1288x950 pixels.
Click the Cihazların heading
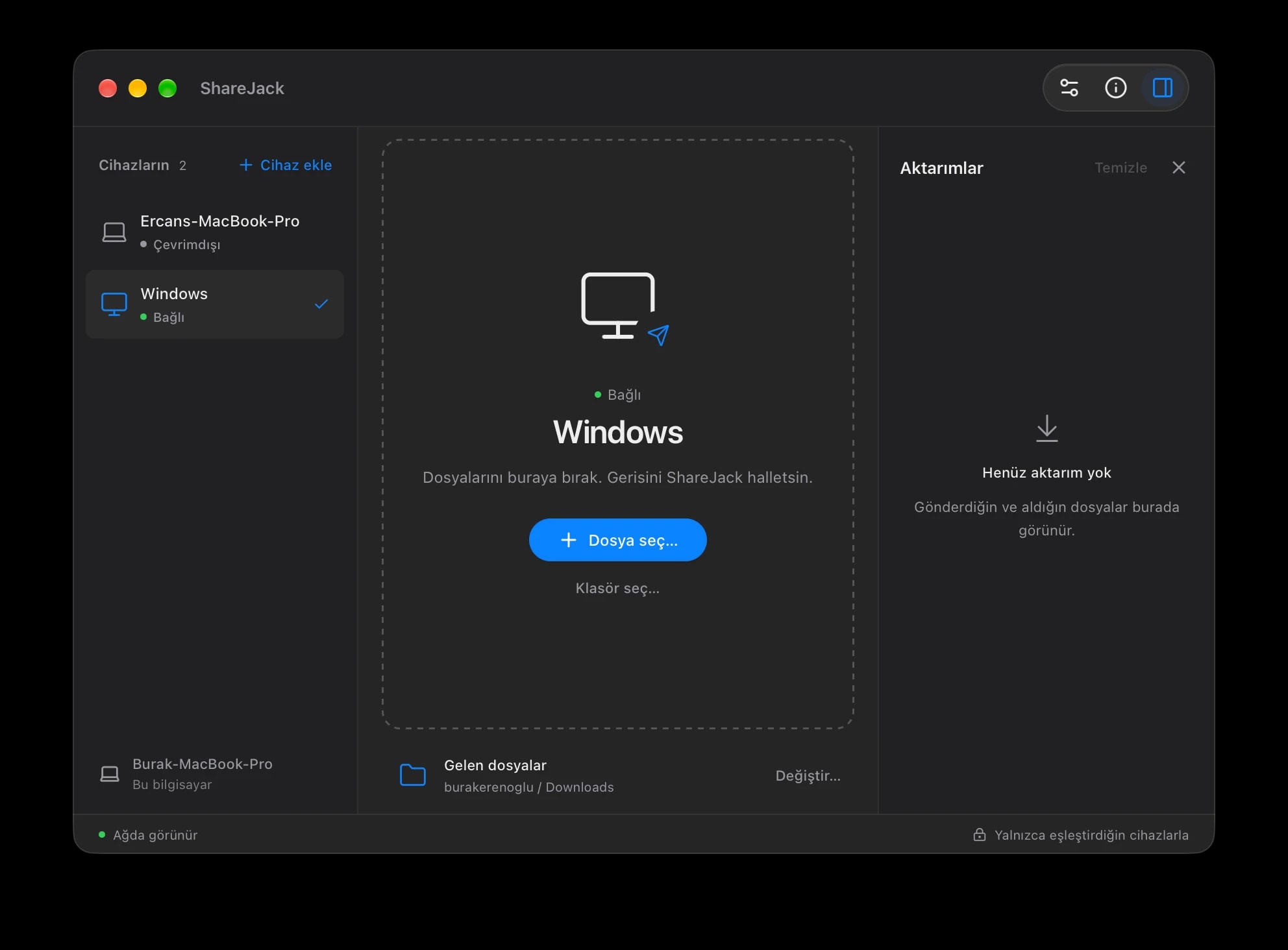tap(134, 165)
